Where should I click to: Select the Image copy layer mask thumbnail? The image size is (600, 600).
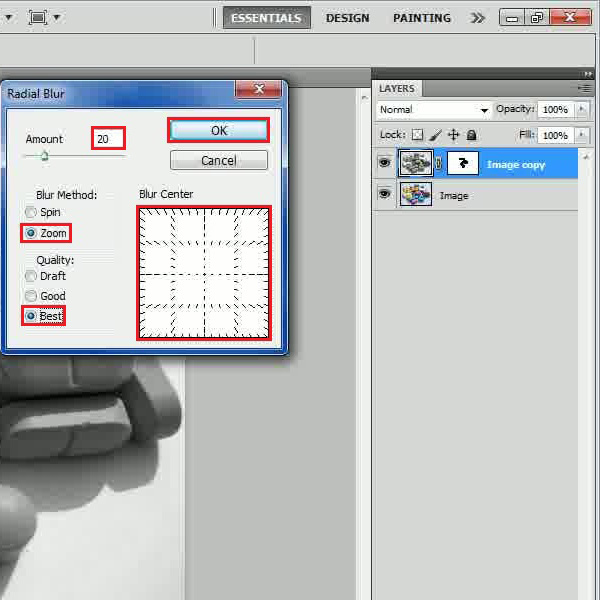[463, 163]
